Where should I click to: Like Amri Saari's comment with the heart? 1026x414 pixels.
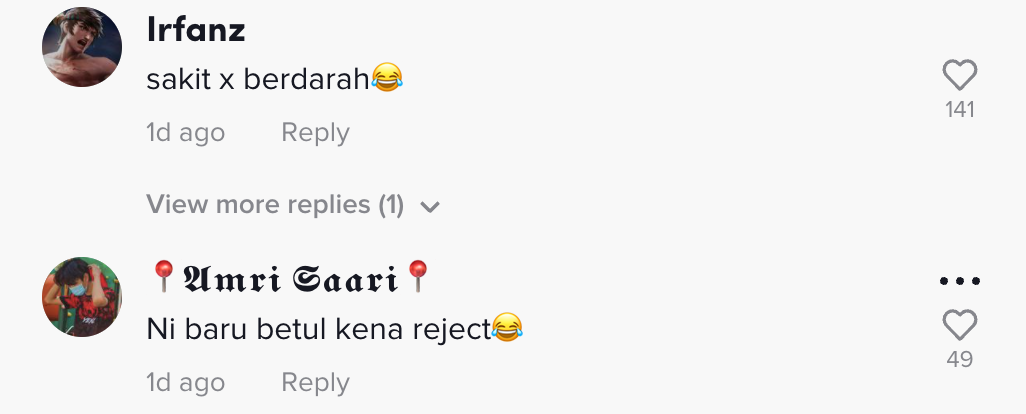pyautogui.click(x=960, y=325)
